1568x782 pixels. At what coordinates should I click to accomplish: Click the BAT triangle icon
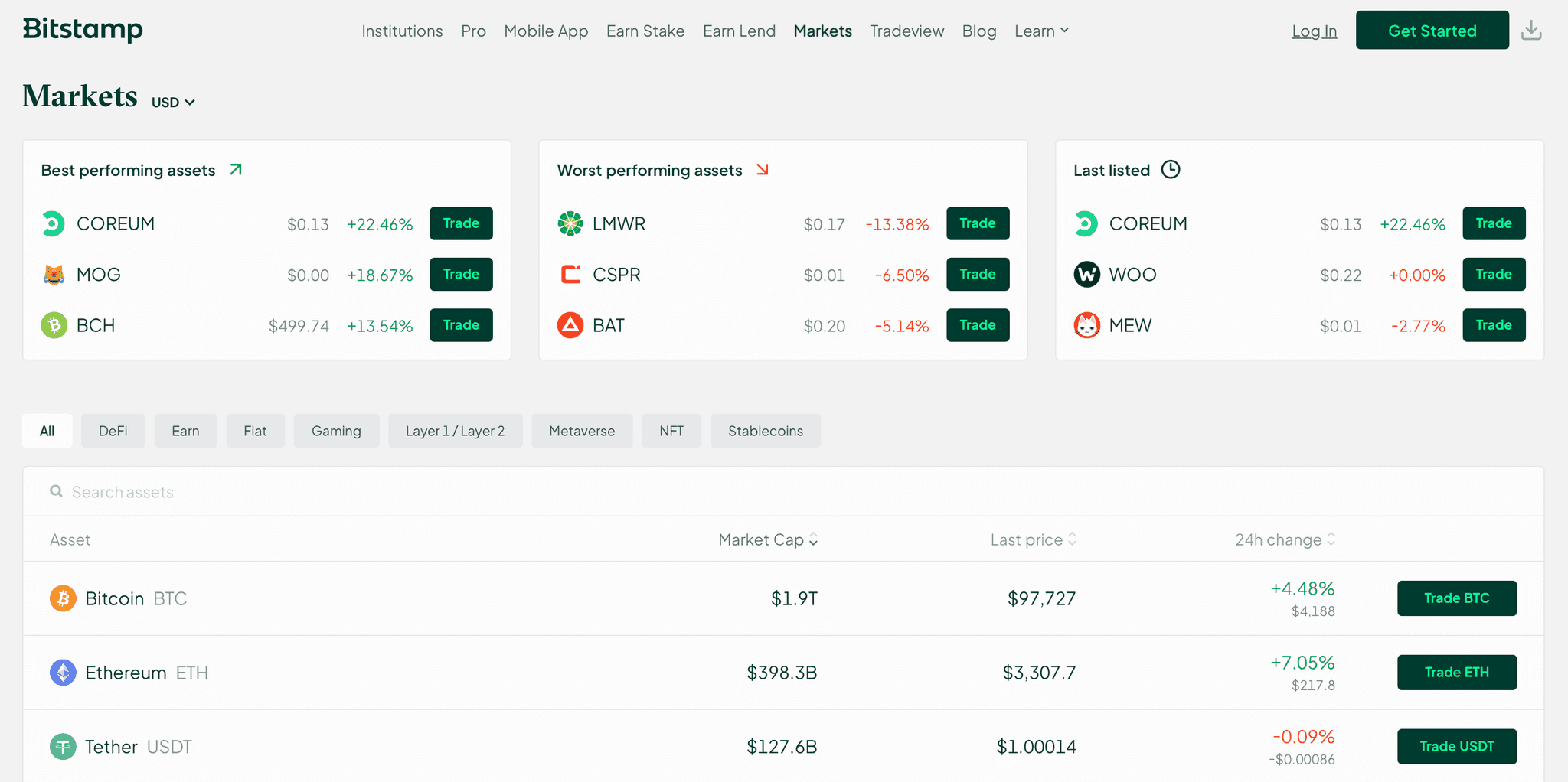click(x=570, y=324)
